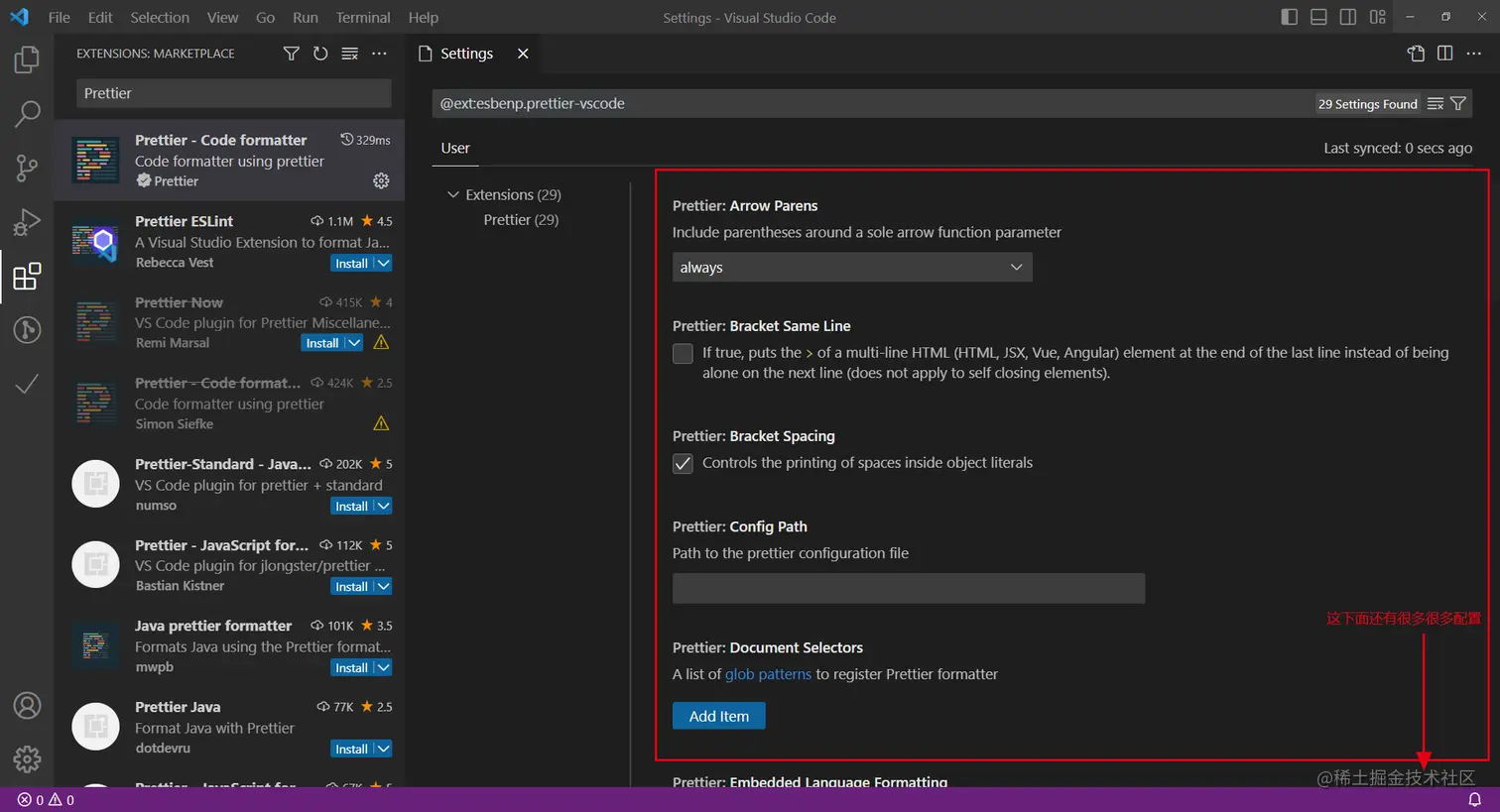
Task: Select the Extensions icon in activity bar
Action: 27,276
